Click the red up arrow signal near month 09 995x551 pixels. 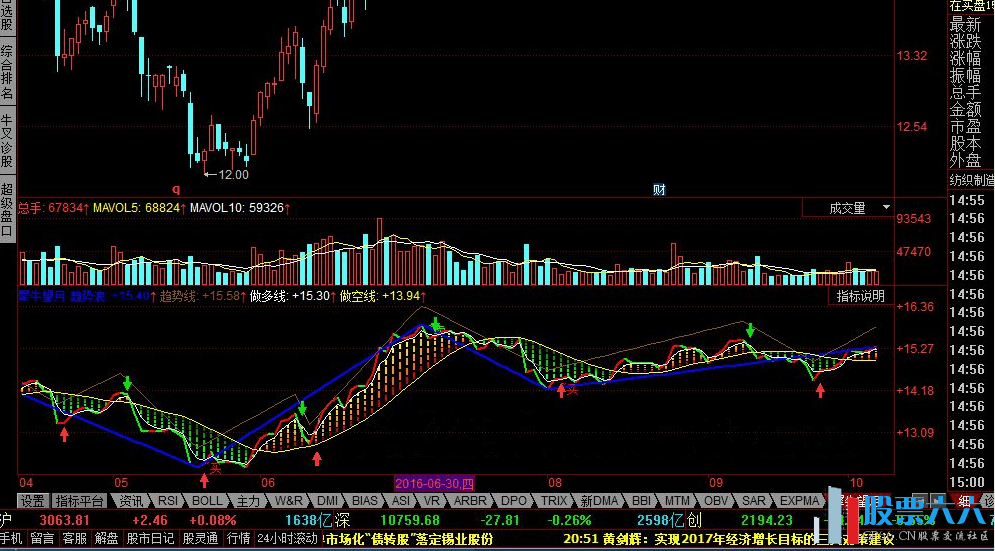(x=820, y=390)
